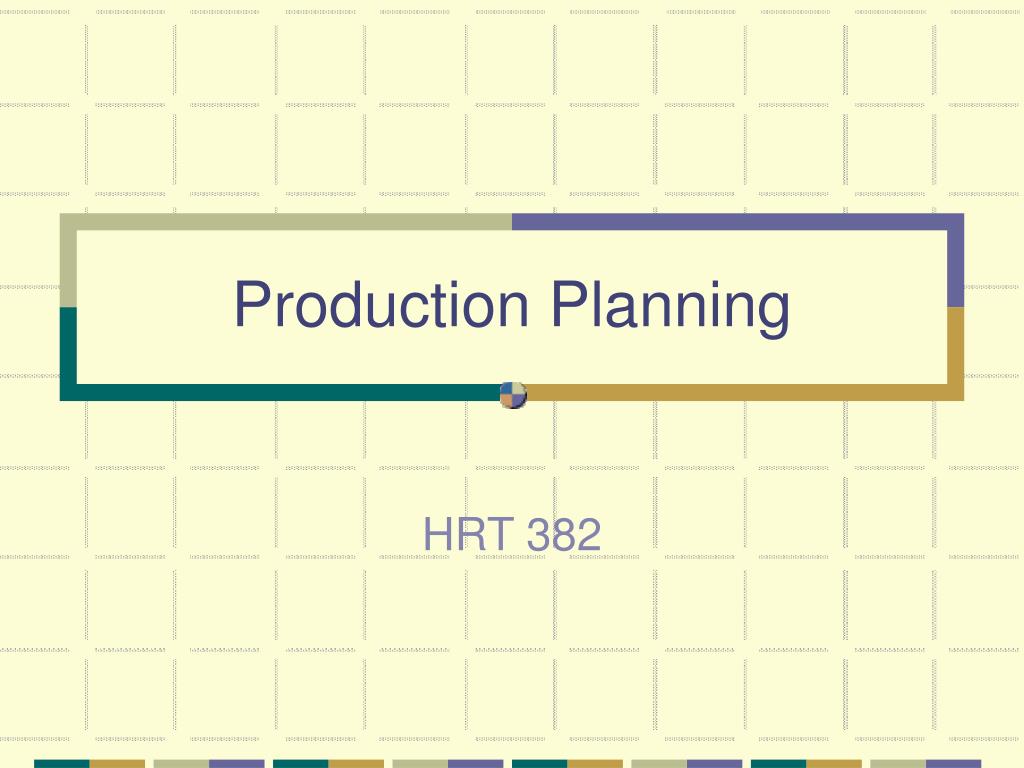Click the purple top border of the title frame
Image resolution: width=1024 pixels, height=768 pixels.
[x=738, y=221]
